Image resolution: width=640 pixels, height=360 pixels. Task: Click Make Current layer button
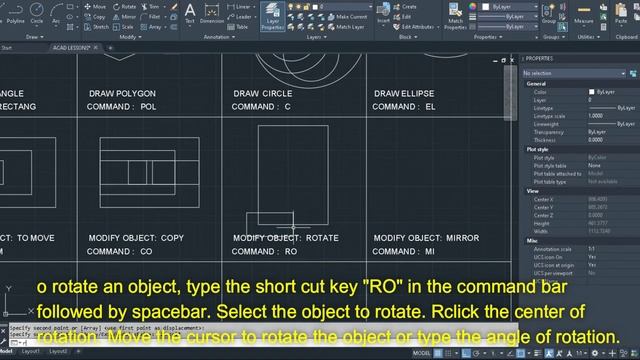pos(347,17)
